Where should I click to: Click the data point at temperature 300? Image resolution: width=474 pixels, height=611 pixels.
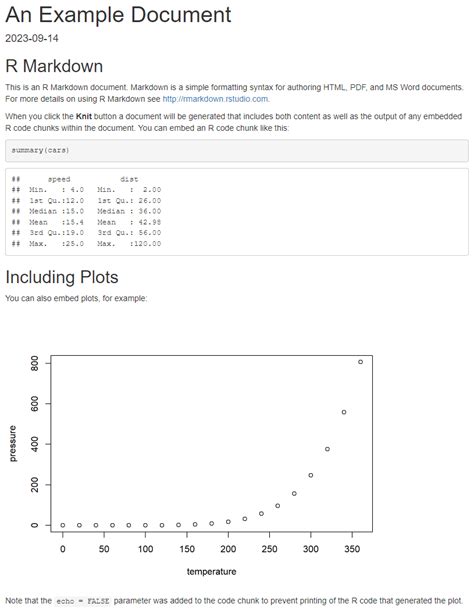[x=311, y=475]
